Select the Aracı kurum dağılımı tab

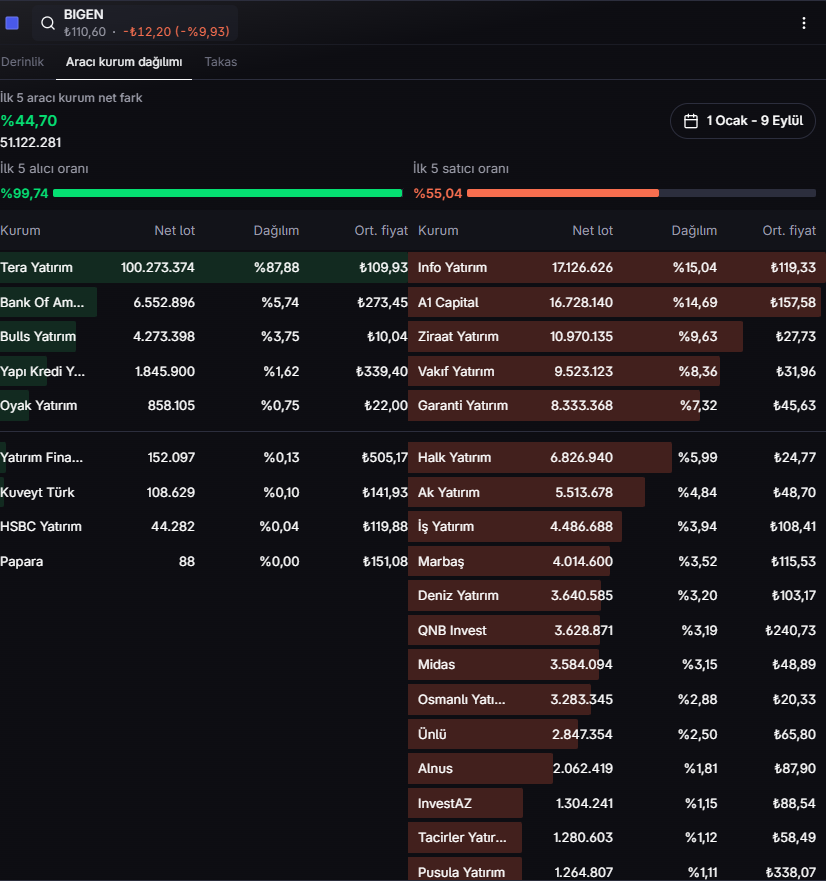(x=124, y=62)
